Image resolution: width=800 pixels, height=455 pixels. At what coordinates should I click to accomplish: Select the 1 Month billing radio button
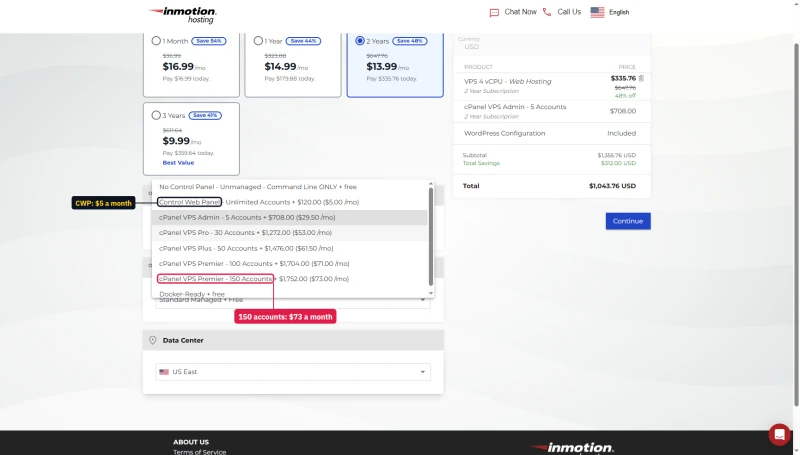pos(156,41)
